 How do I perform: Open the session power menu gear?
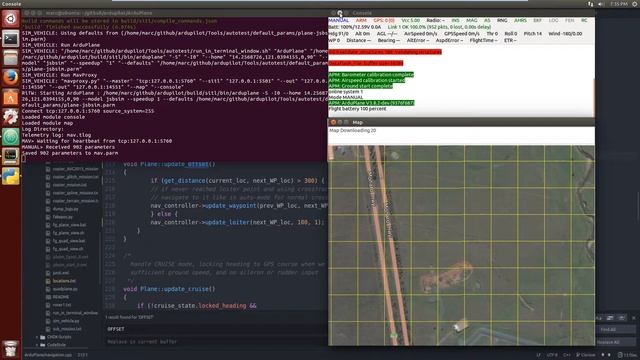635,4
